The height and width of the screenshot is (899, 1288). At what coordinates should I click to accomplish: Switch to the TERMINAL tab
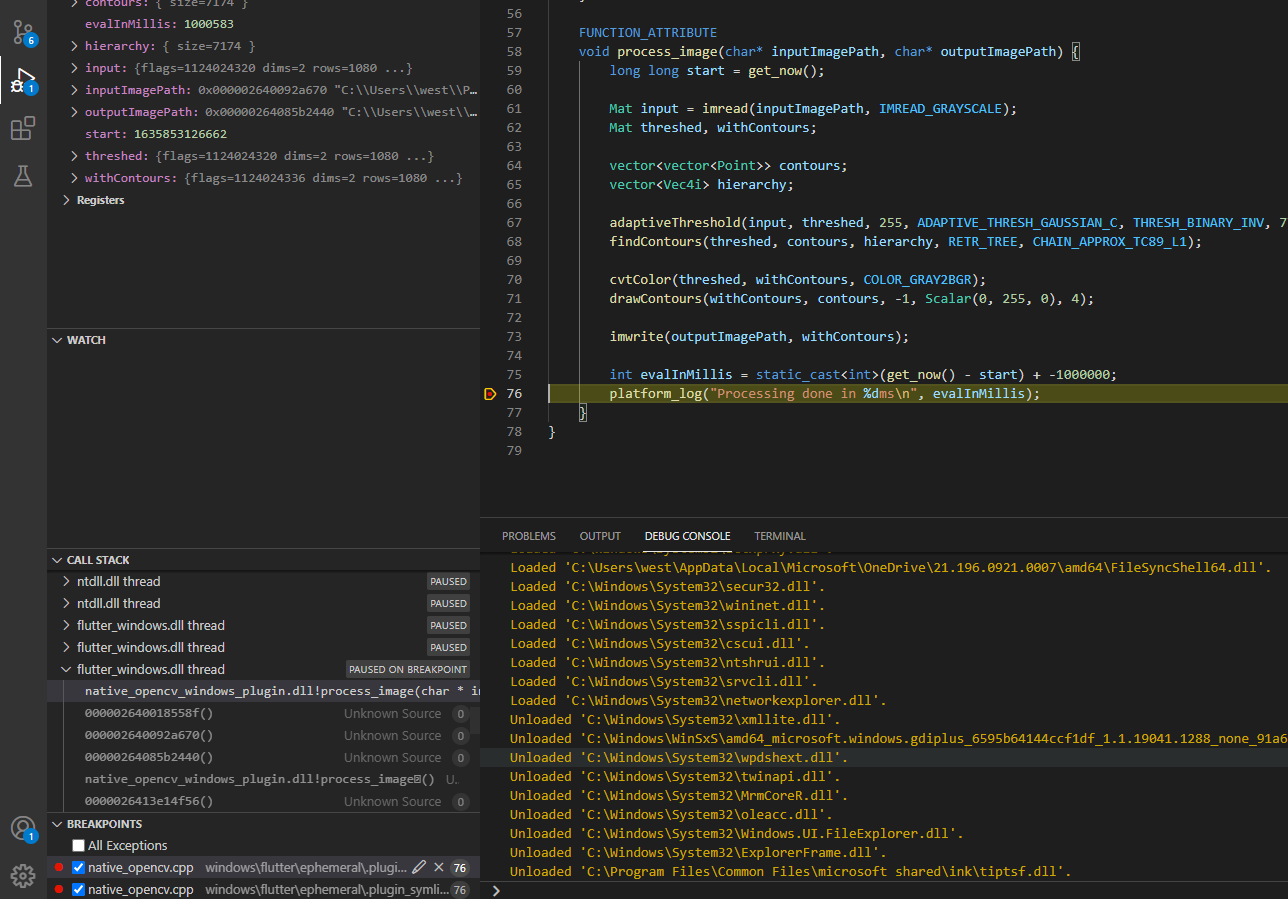pos(779,536)
